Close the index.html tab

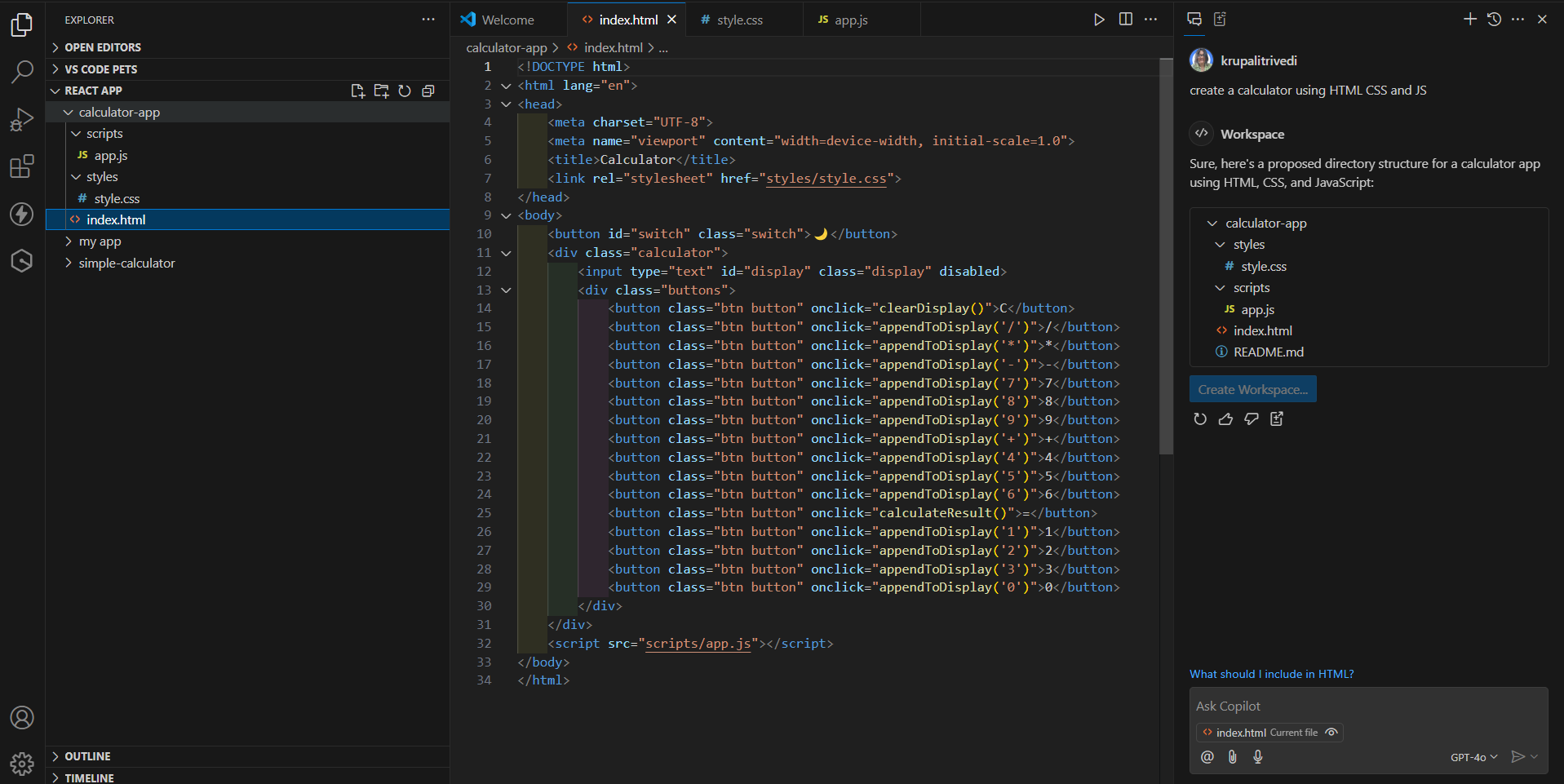[x=671, y=20]
